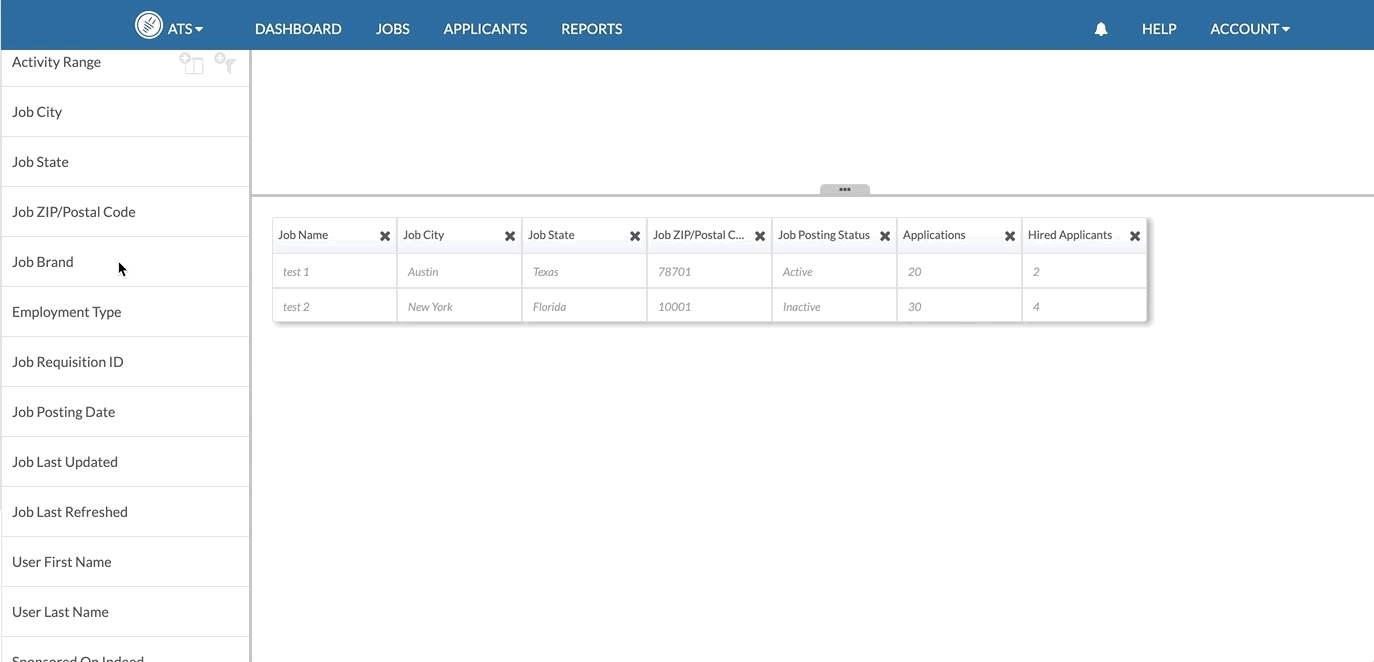Go to the DASHBOARD page
Viewport: 1374px width, 662px height.
coord(298,29)
